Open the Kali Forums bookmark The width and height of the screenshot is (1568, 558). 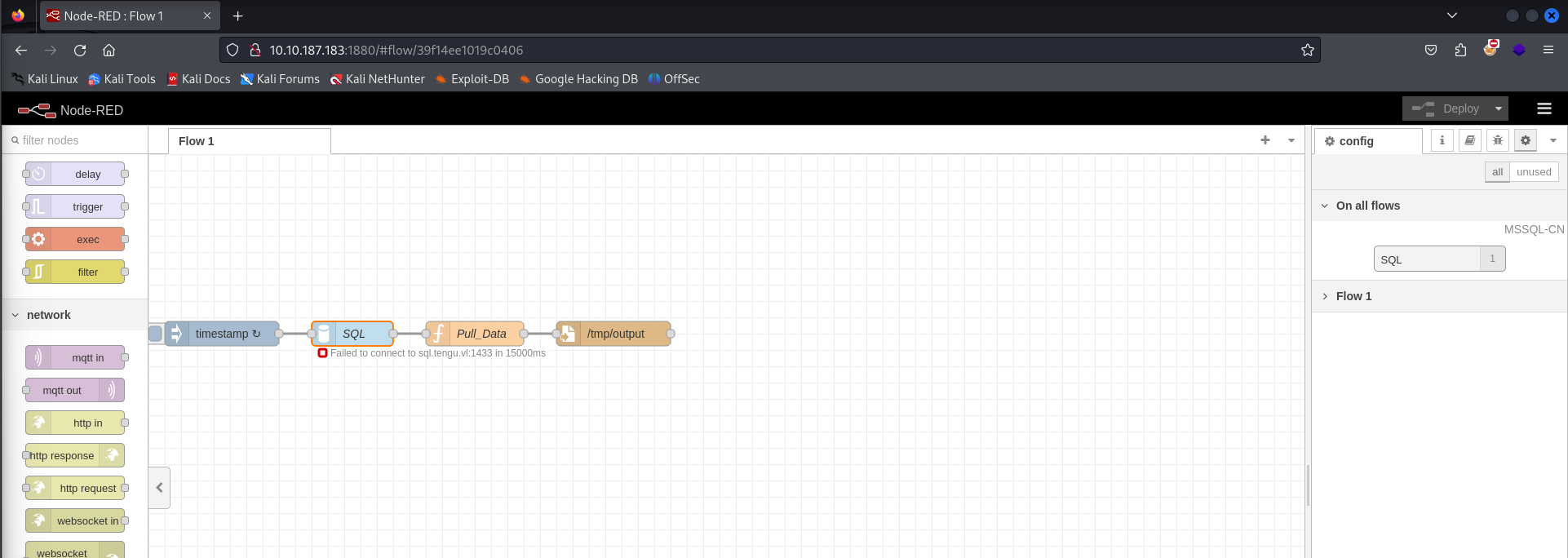tap(280, 79)
